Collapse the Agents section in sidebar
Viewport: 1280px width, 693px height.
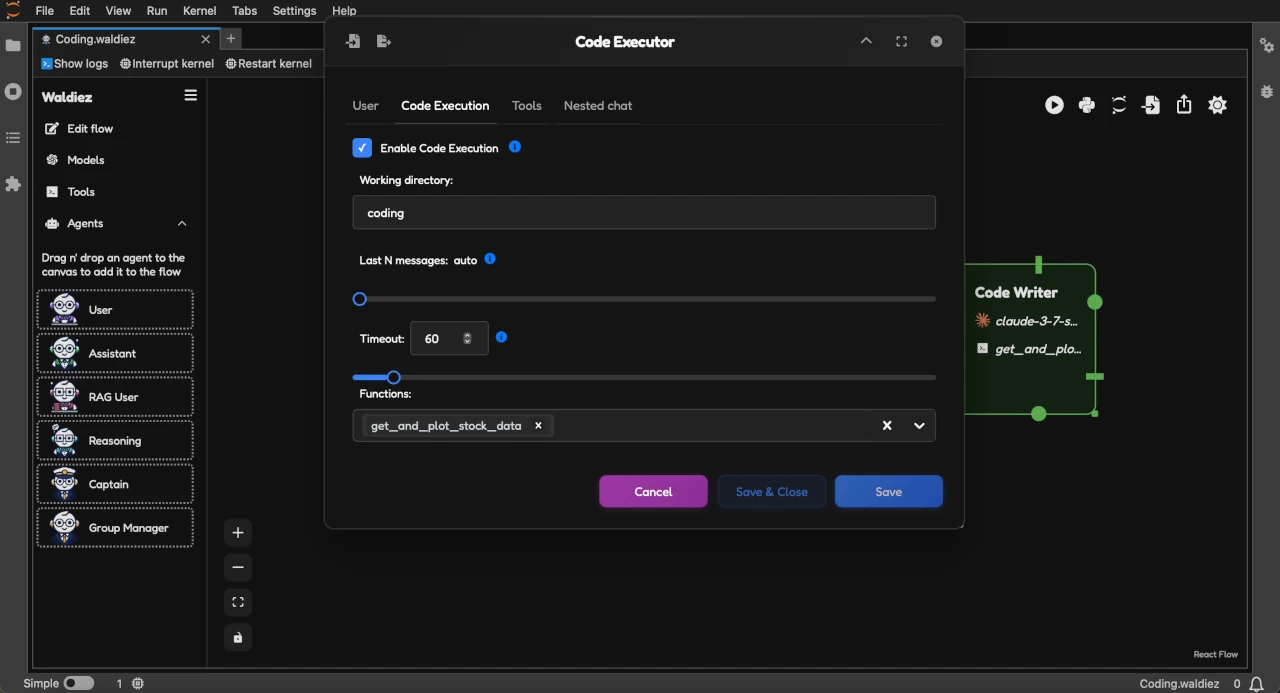(x=182, y=224)
